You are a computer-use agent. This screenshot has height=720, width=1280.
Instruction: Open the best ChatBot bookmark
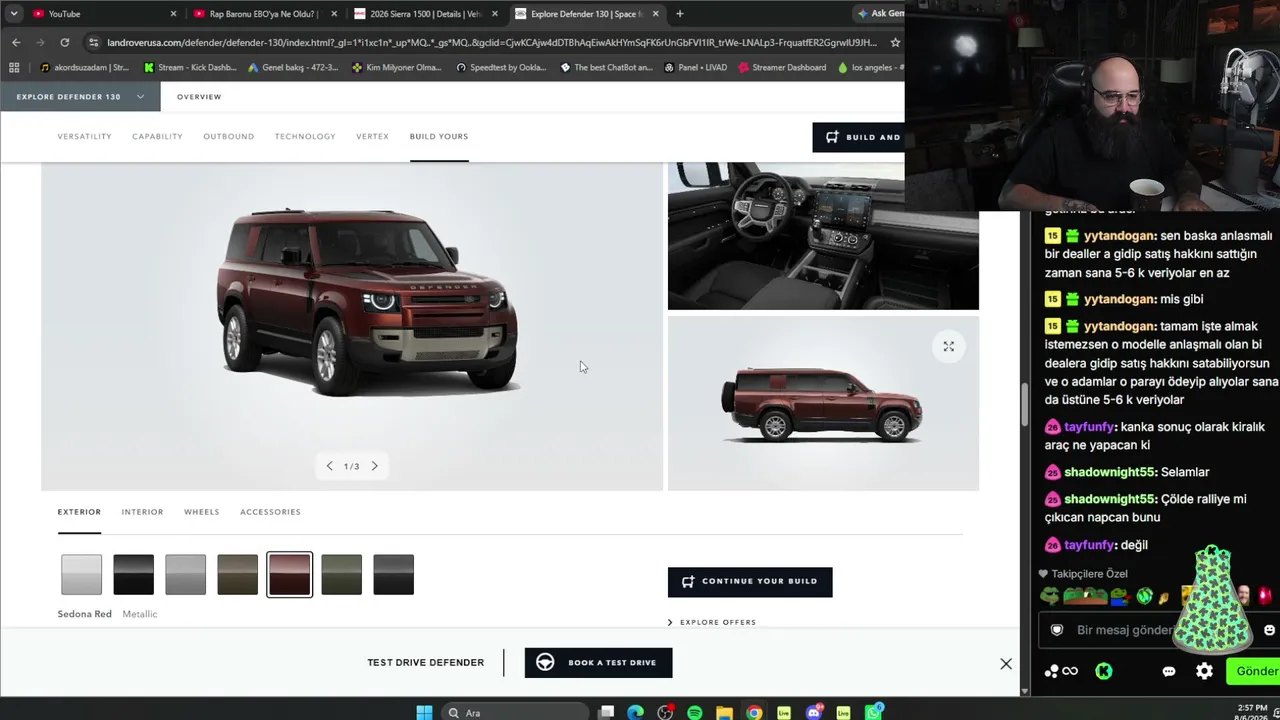606,68
